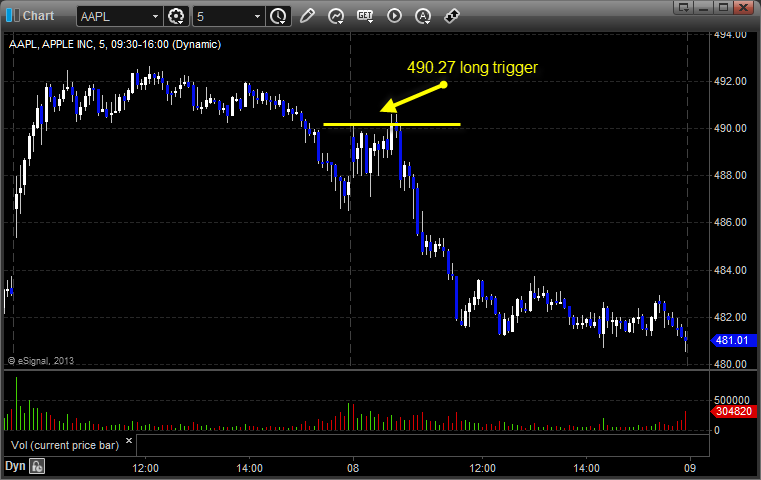Click the window linking icon beside Chart

tap(13, 16)
